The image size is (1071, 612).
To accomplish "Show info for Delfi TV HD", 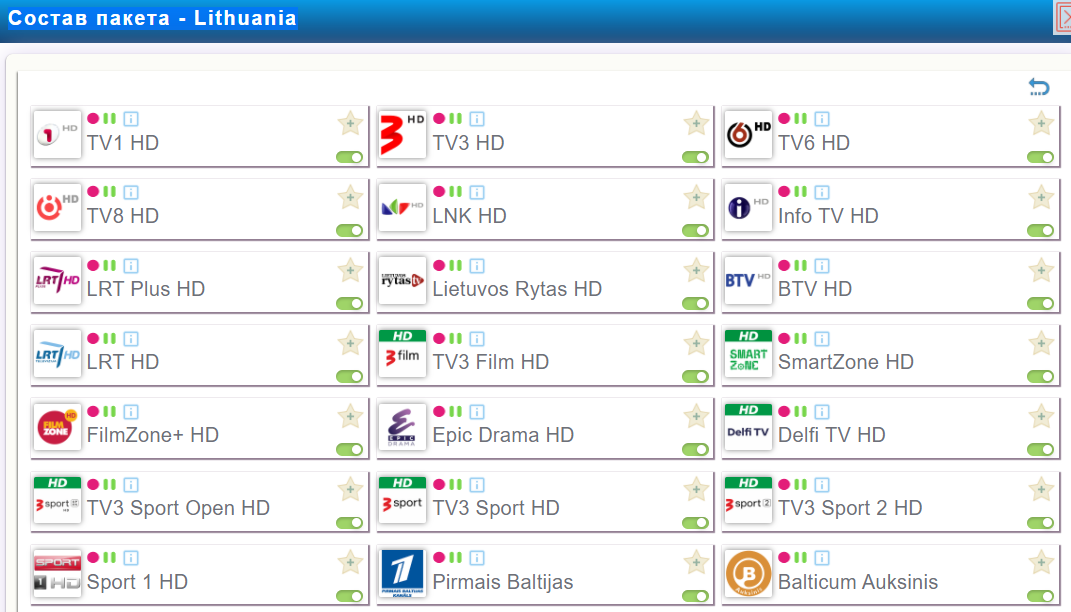I will point(822,411).
